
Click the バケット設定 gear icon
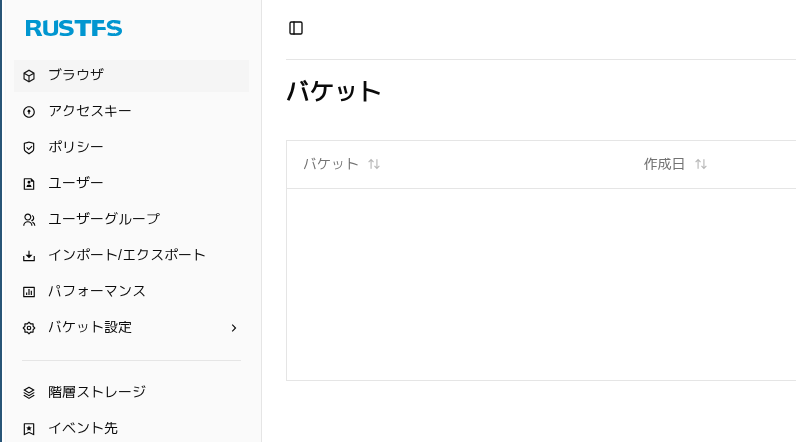[x=29, y=328]
